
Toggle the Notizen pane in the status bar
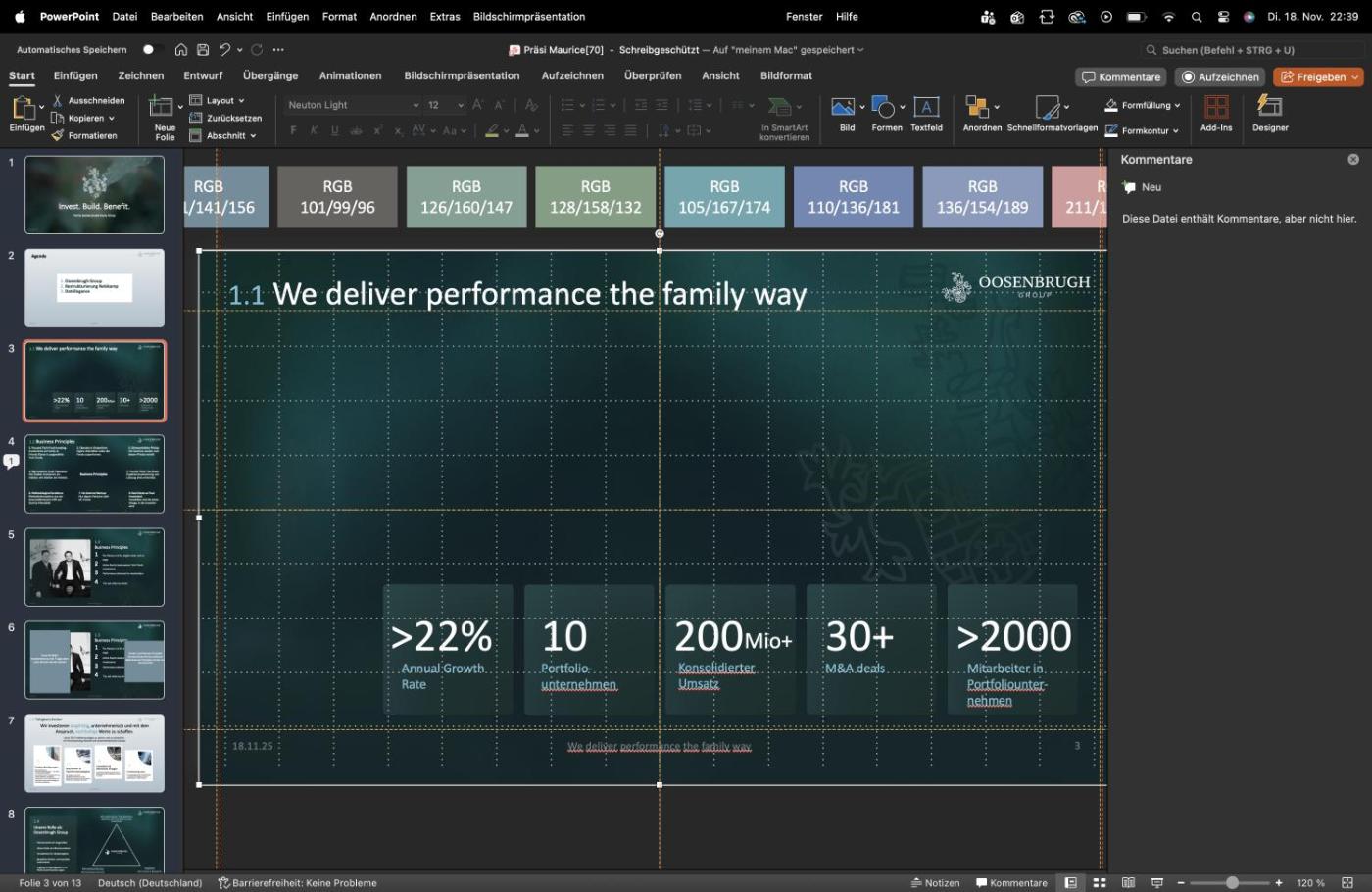tap(935, 883)
